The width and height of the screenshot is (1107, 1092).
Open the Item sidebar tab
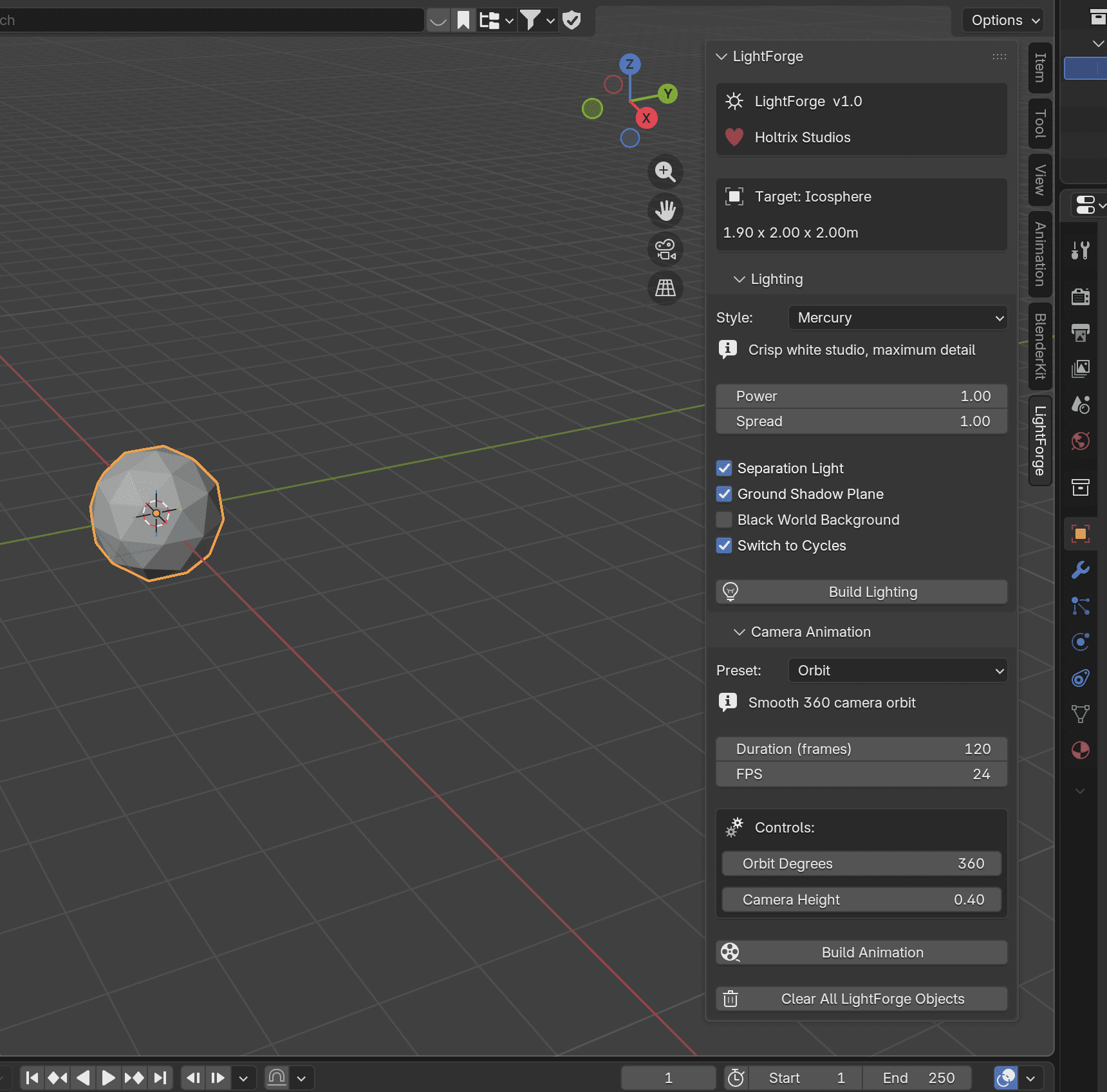pyautogui.click(x=1040, y=68)
